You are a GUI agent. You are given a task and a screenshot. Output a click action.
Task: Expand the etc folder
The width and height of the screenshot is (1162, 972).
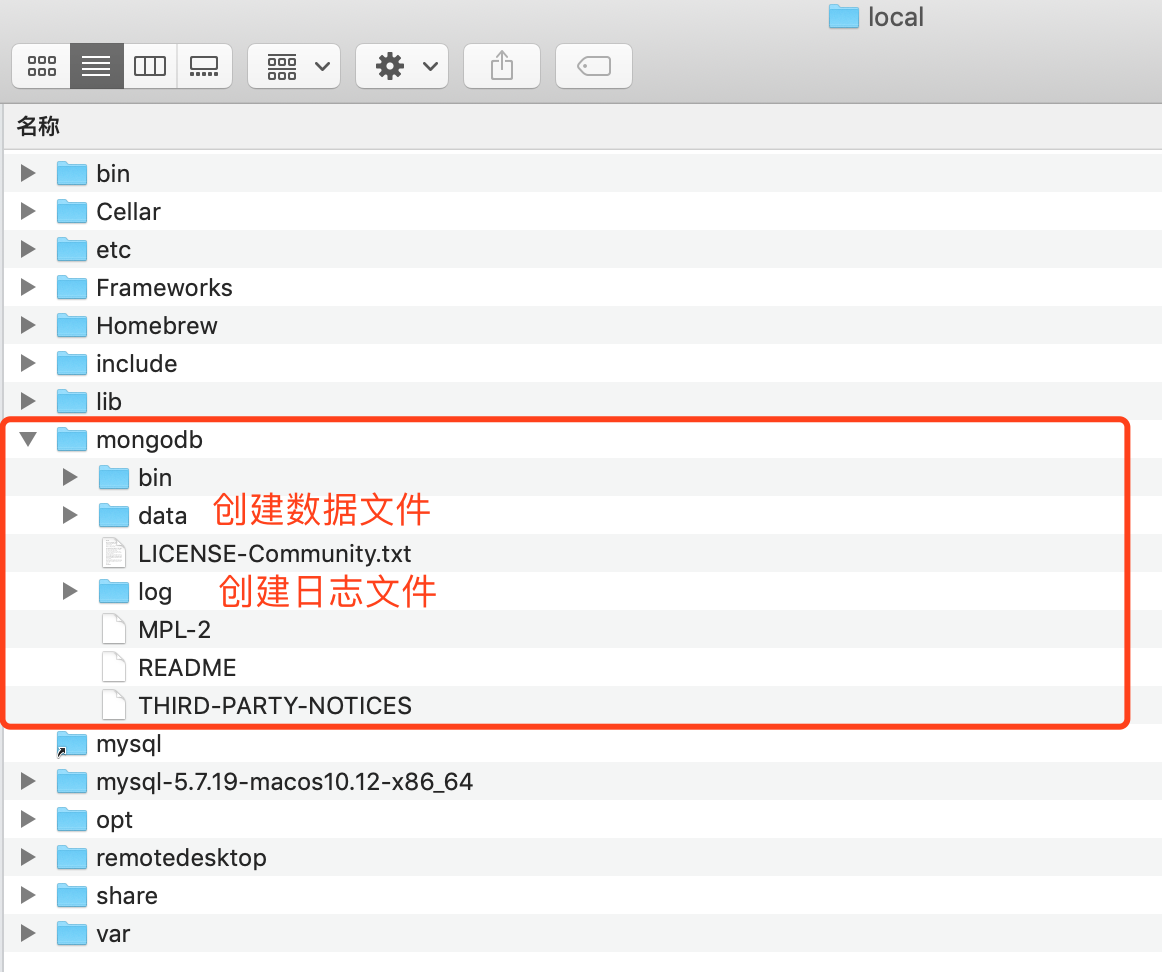[28, 249]
